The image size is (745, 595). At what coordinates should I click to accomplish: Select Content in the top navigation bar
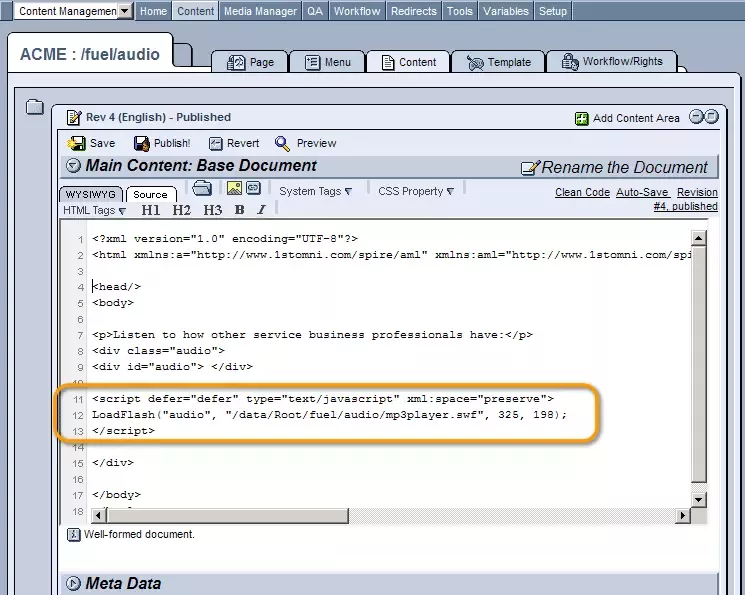tap(195, 11)
